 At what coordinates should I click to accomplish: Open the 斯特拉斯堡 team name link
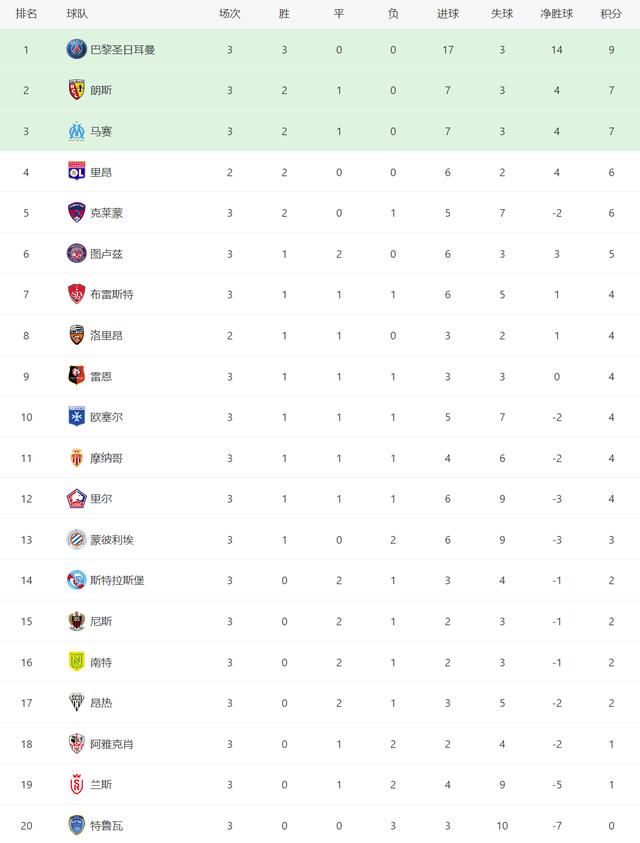pos(117,581)
